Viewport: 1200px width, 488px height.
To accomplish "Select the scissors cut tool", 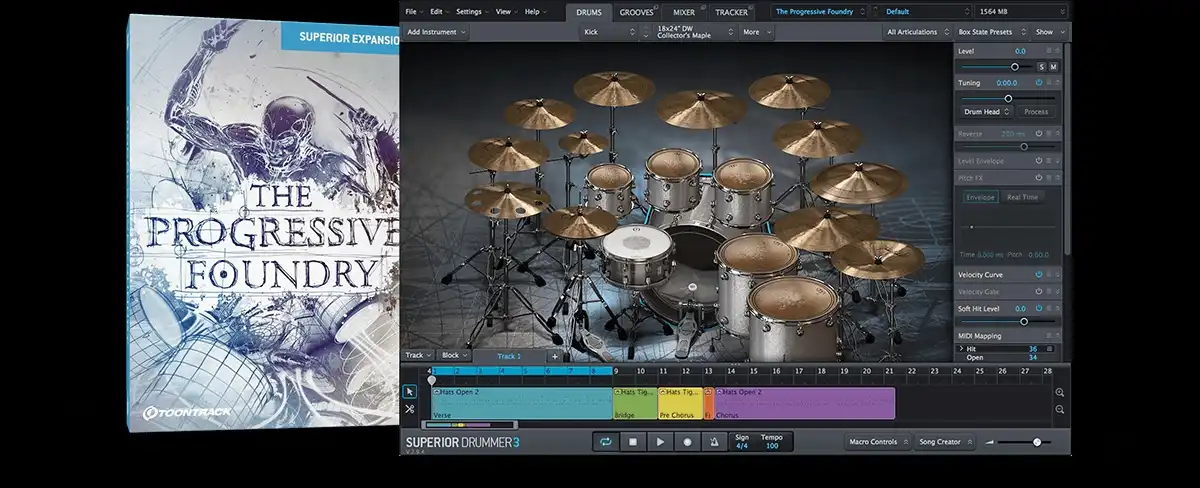I will point(410,409).
